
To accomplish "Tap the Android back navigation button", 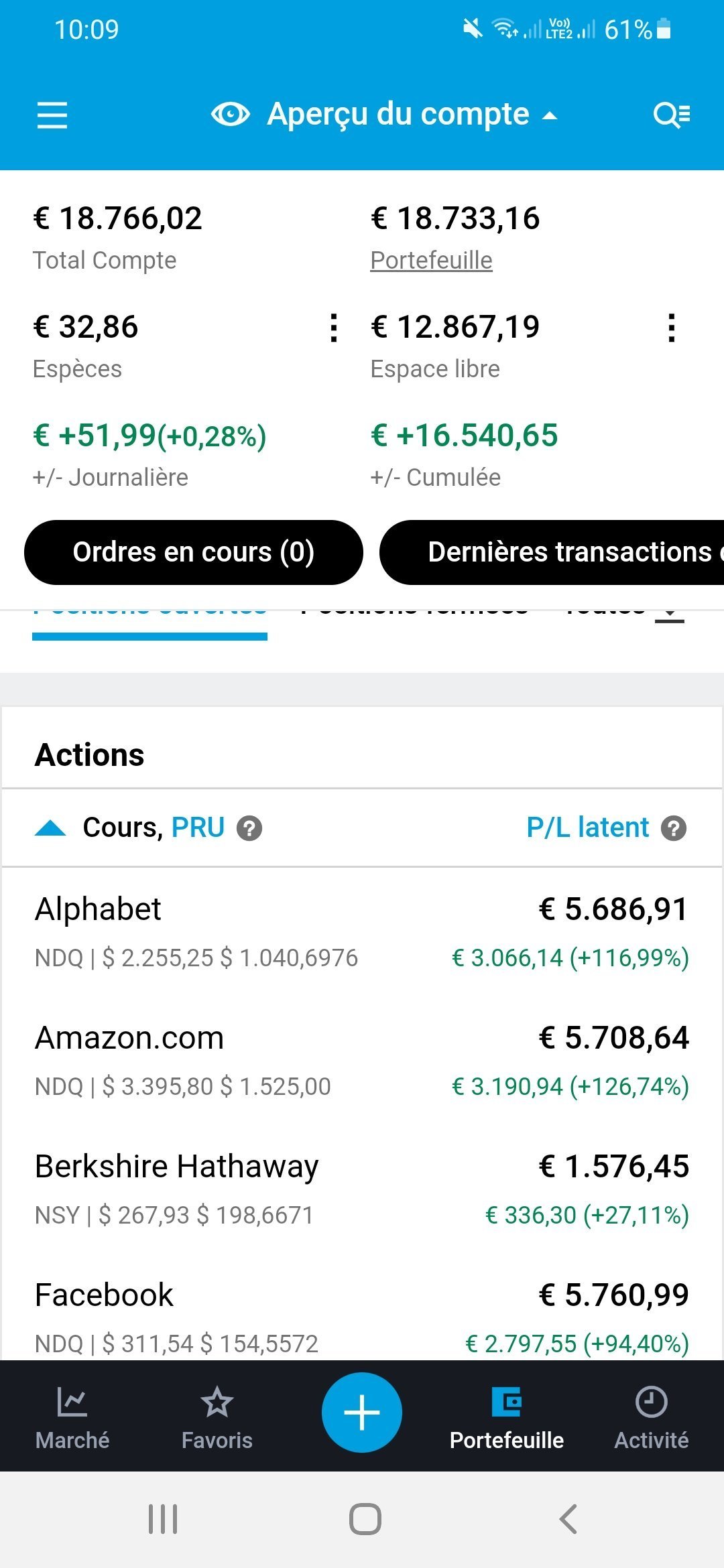I will tap(568, 1519).
